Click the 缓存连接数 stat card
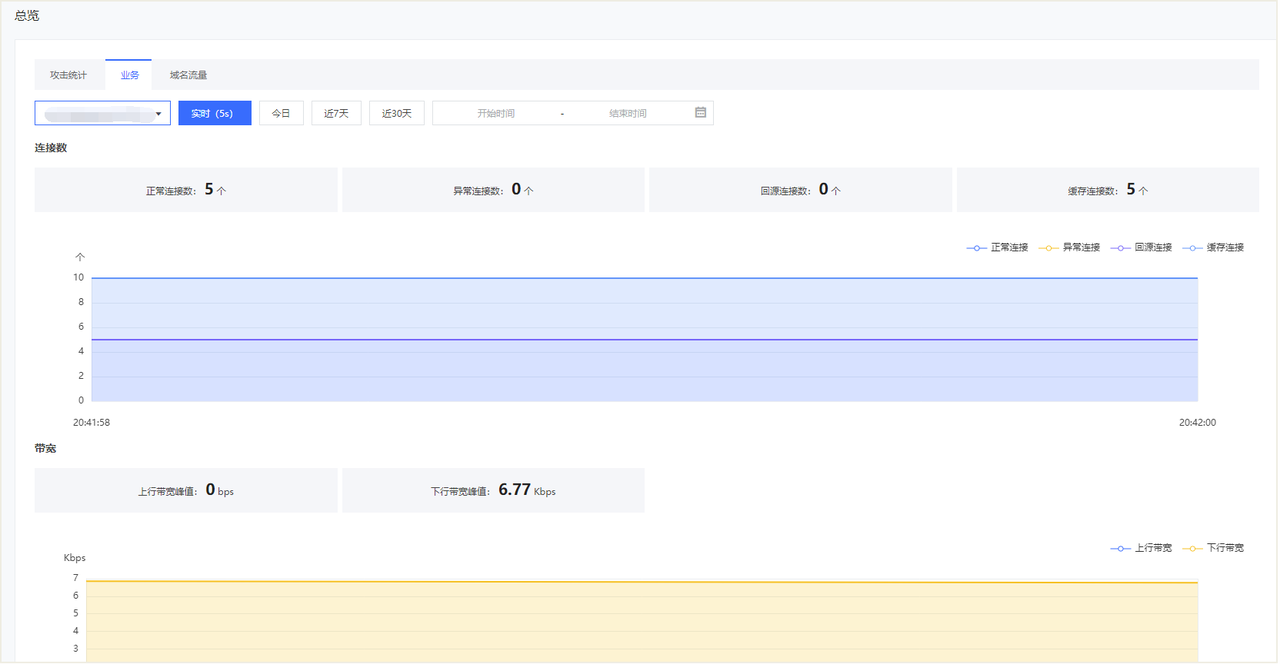This screenshot has height=664, width=1280. (x=1107, y=190)
